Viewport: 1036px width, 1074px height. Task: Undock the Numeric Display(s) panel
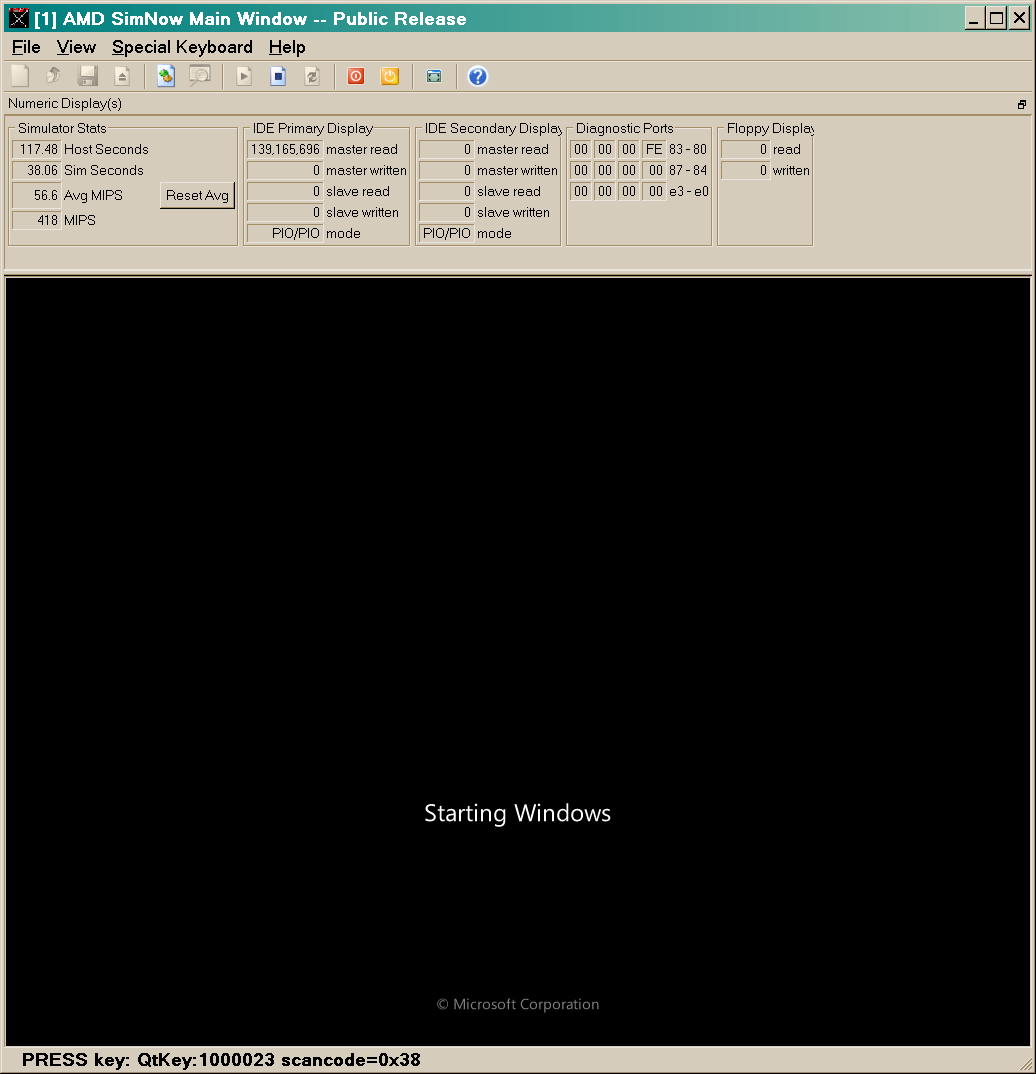pyautogui.click(x=1022, y=104)
